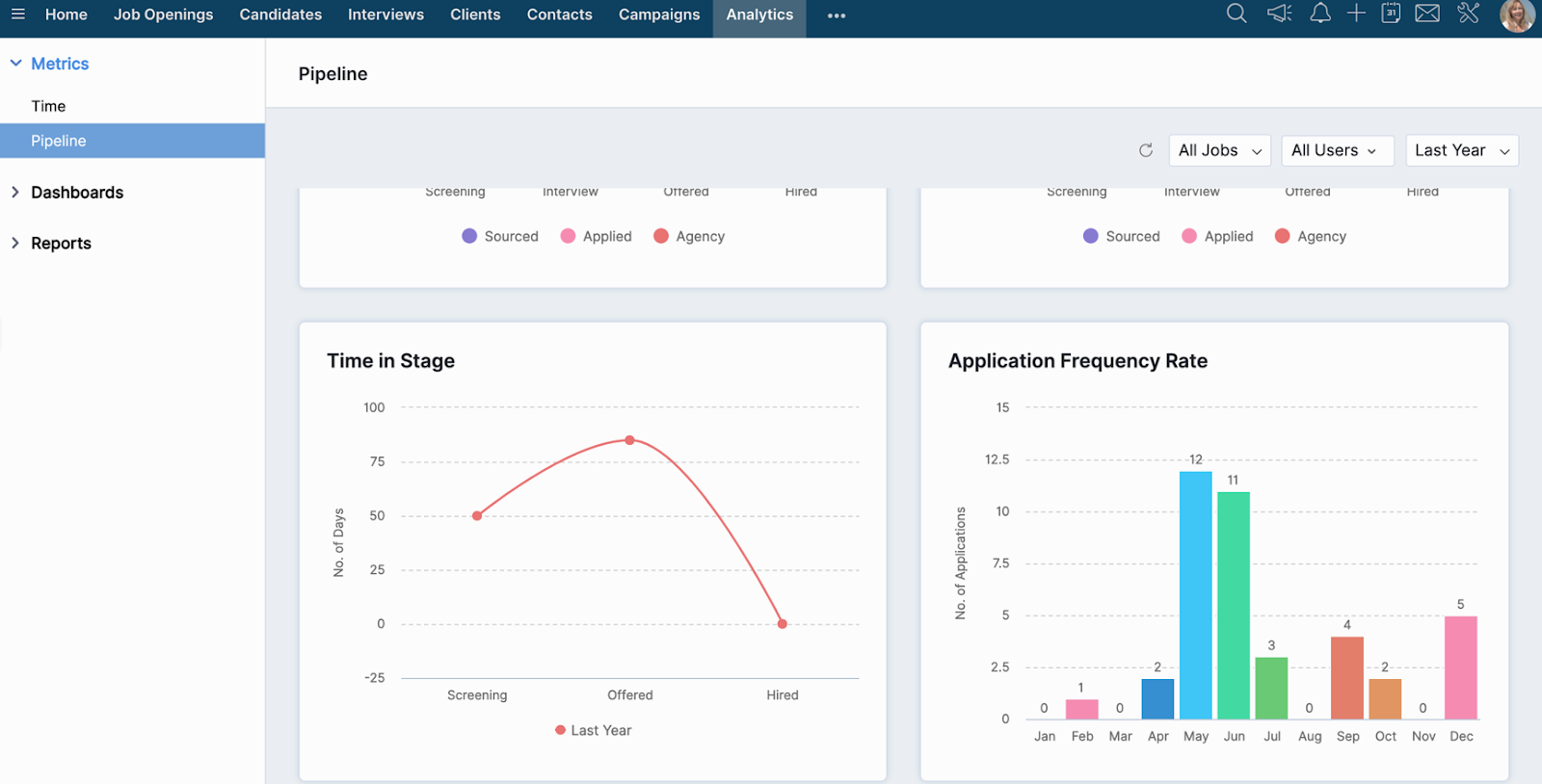Screen dimensions: 1542x784
Task: Click the May bar in Application Frequency chart
Action: tap(1195, 595)
